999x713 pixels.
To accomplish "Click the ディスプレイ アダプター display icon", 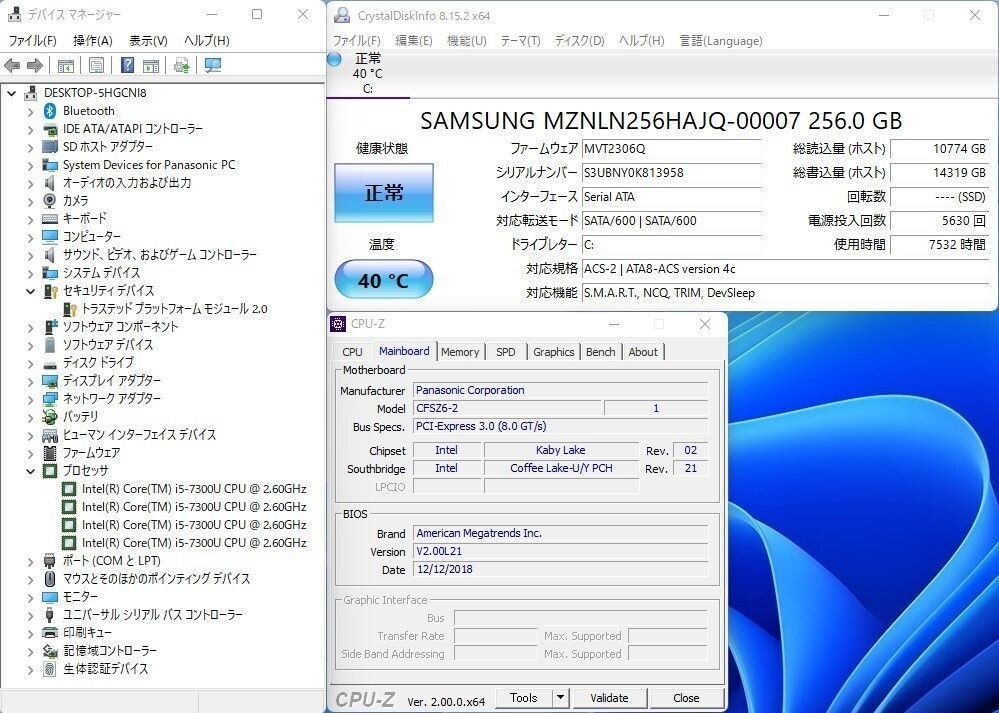I will pyautogui.click(x=50, y=381).
